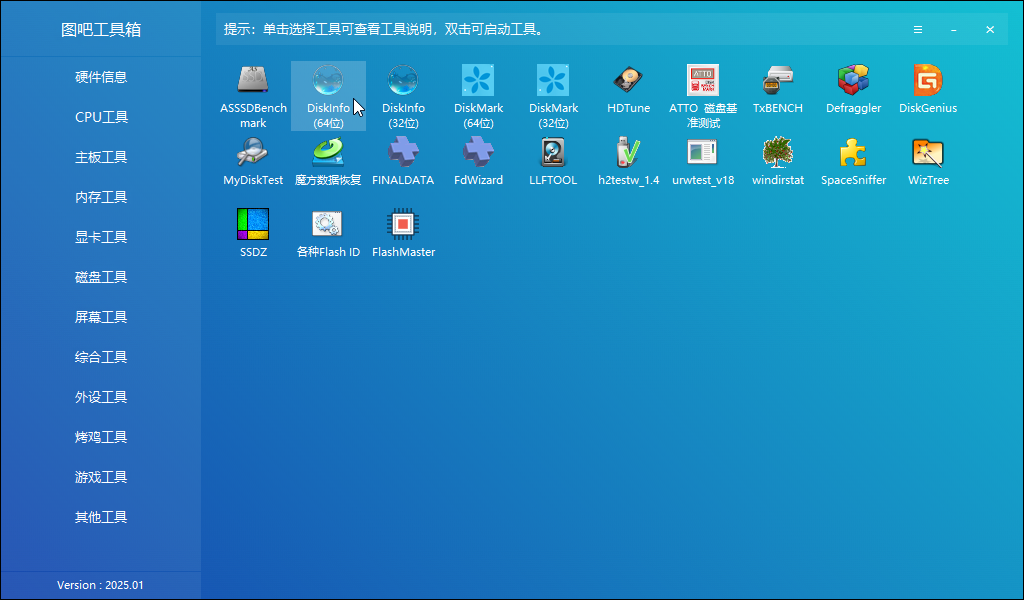Select 魔方数据恢复 tool icon

[x=328, y=152]
